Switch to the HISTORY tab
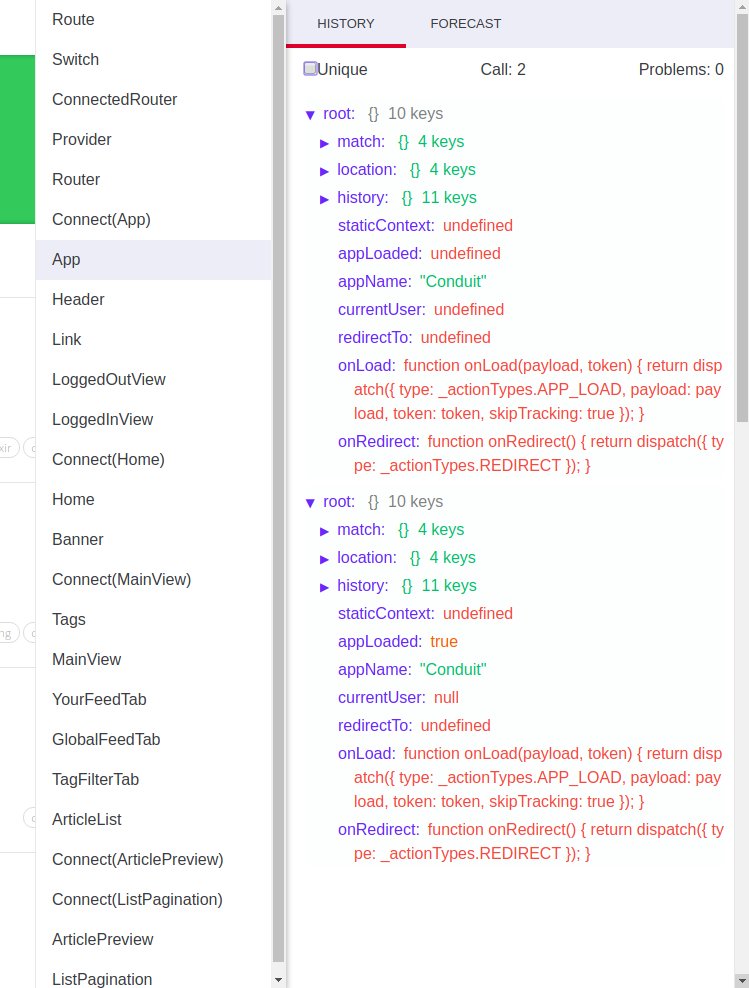 [x=346, y=24]
